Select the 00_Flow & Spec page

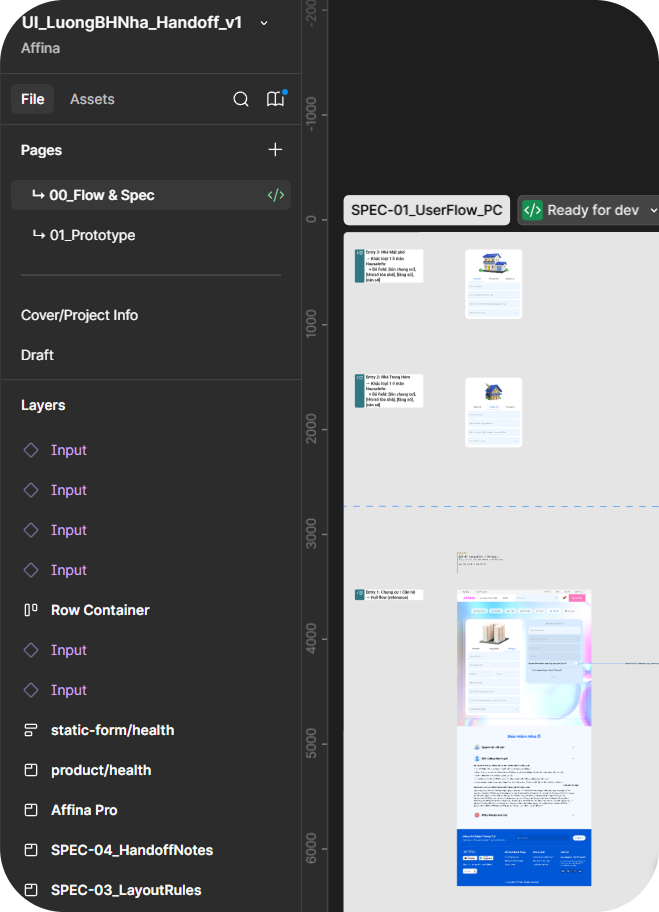[x=151, y=195]
